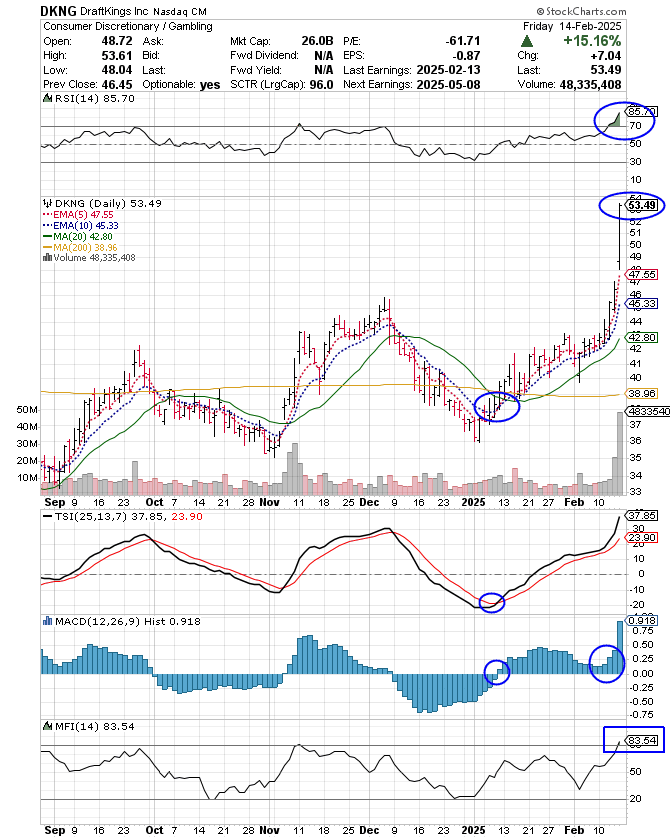Click the blue dotted EMA(10) legend marker
670x838 pixels.
48,226
